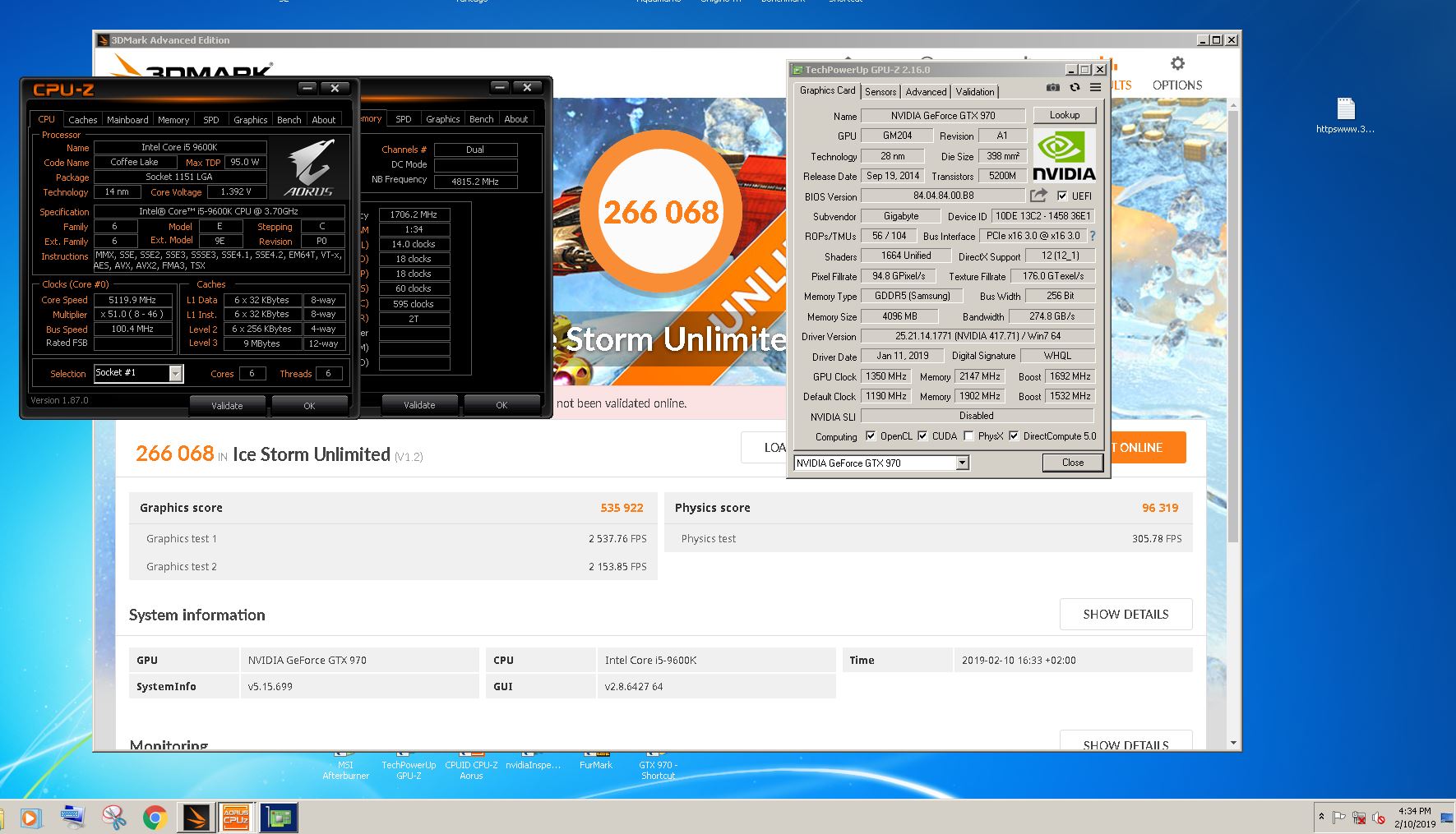Click the 3DMark scrollbar up arrow
Image resolution: width=1456 pixels, height=834 pixels.
click(1232, 104)
